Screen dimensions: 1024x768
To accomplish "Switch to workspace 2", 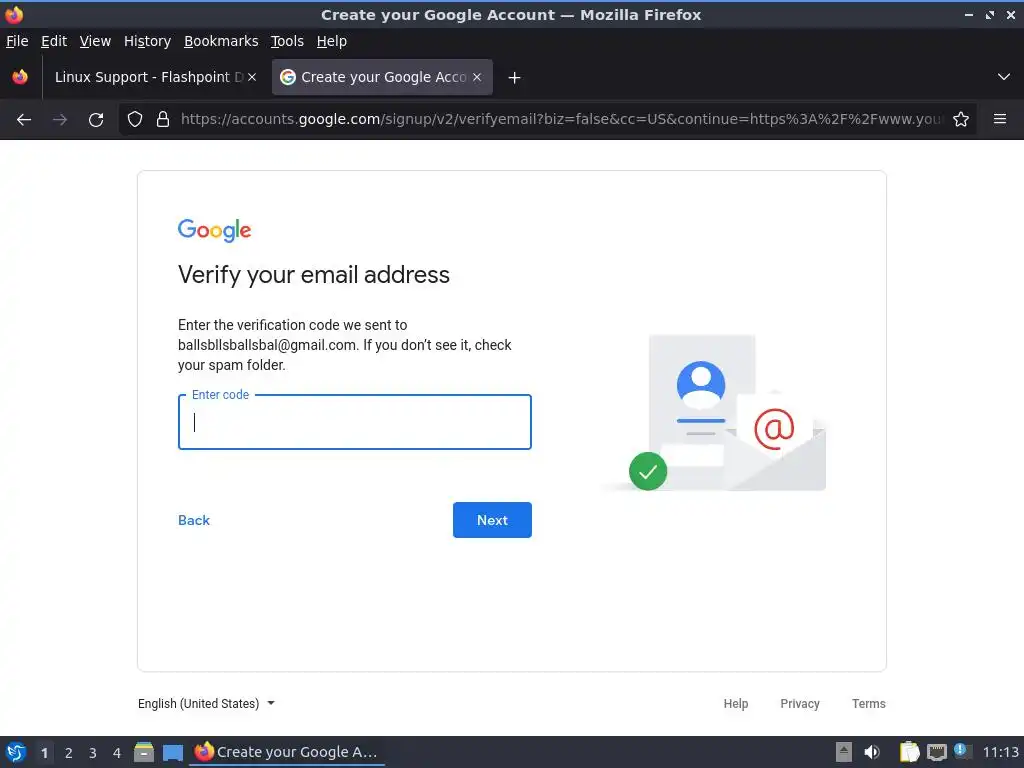I will (69, 753).
